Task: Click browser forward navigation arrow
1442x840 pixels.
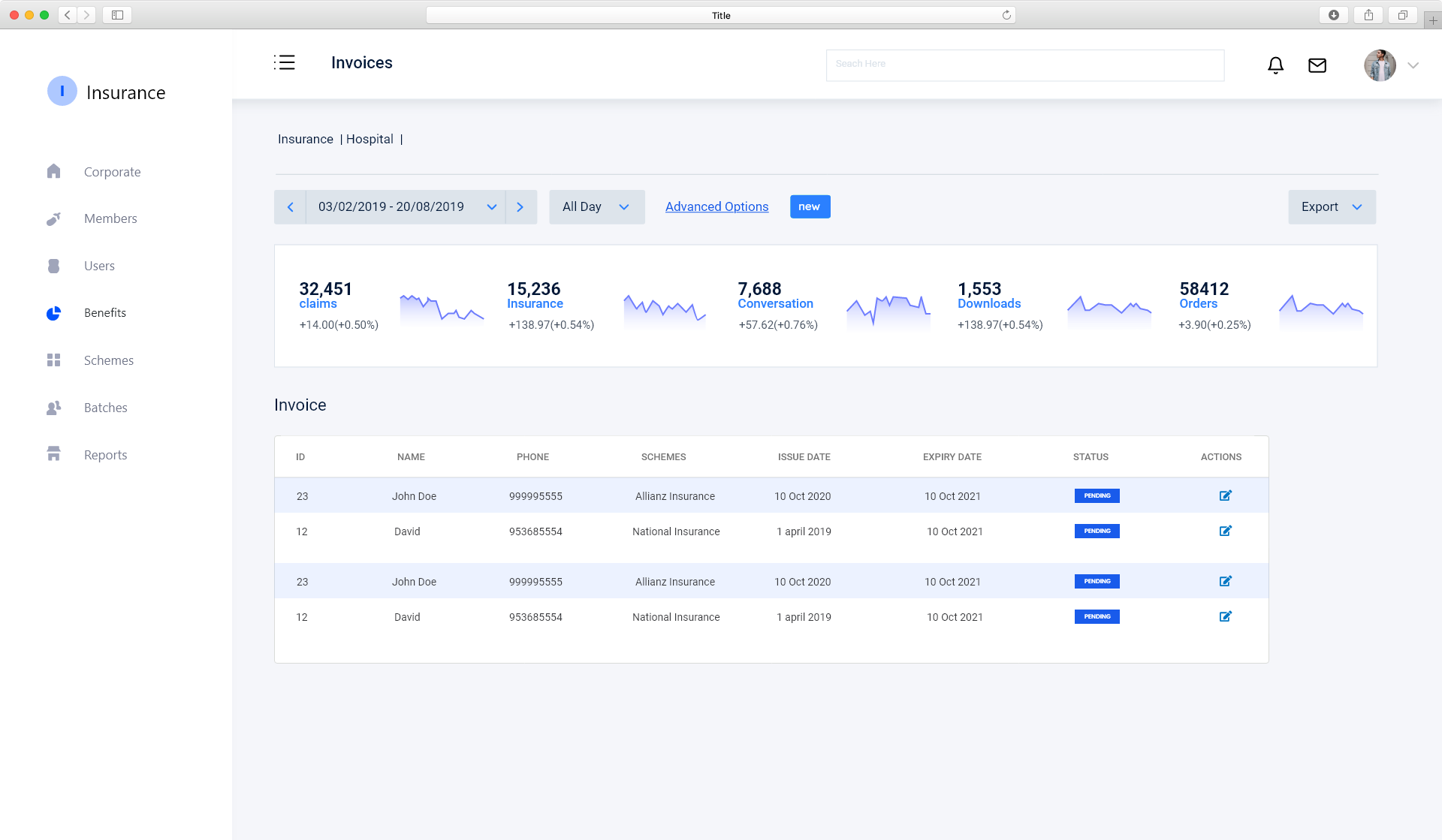Action: (86, 15)
